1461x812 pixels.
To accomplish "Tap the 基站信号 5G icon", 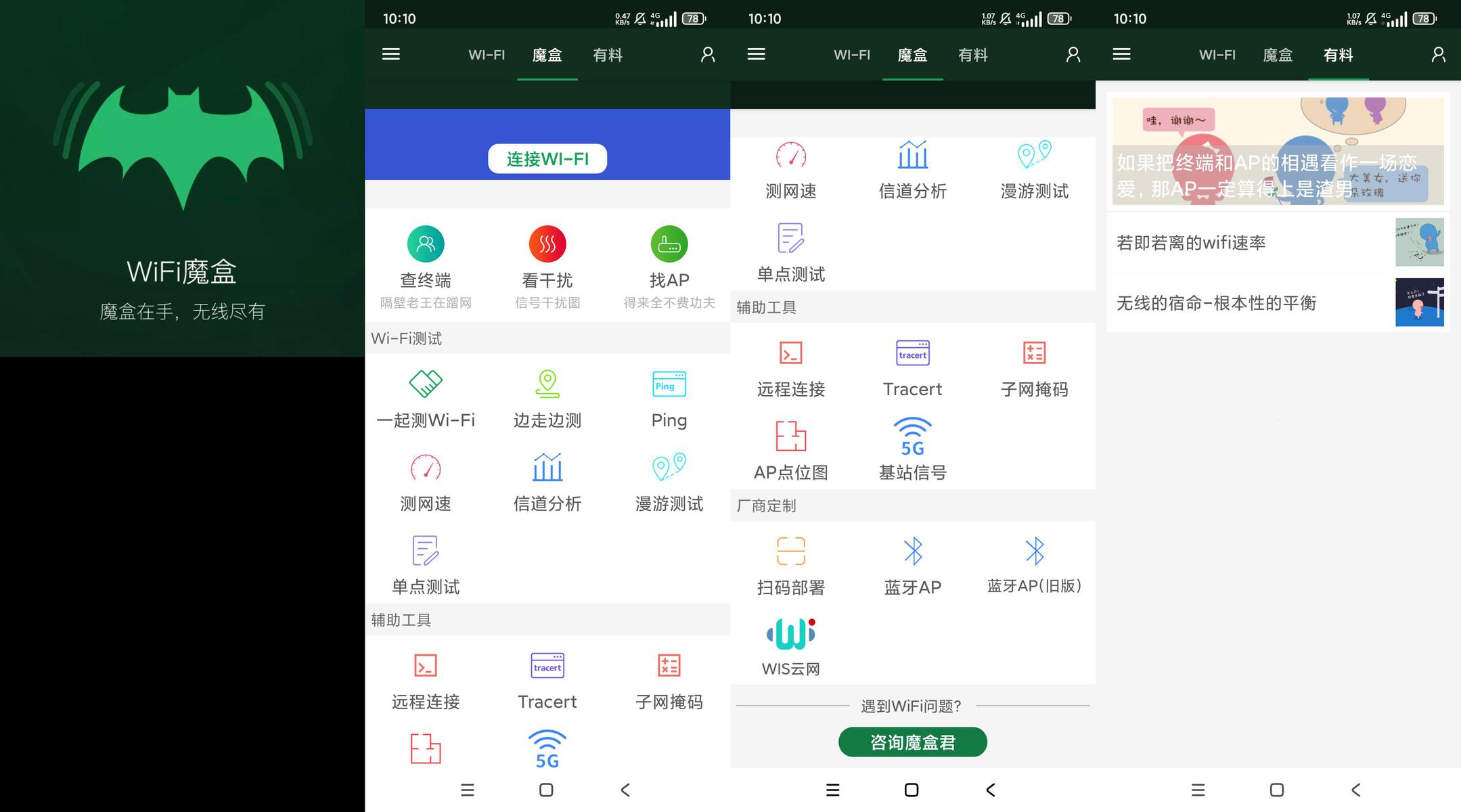I will point(912,436).
